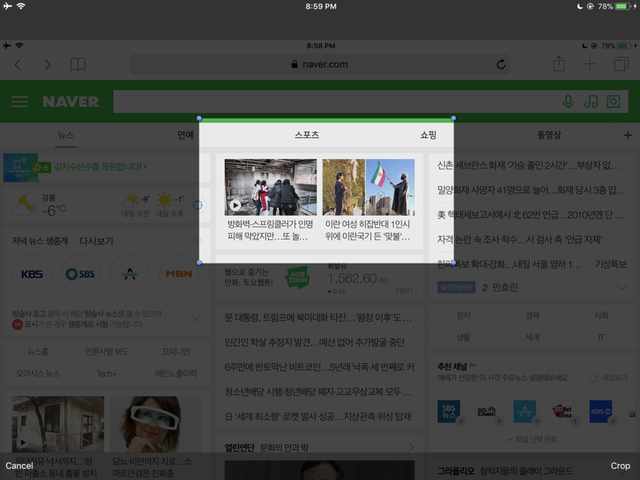Tap Cancel to discard the crop
Viewport: 640px width, 480px height.
point(19,466)
